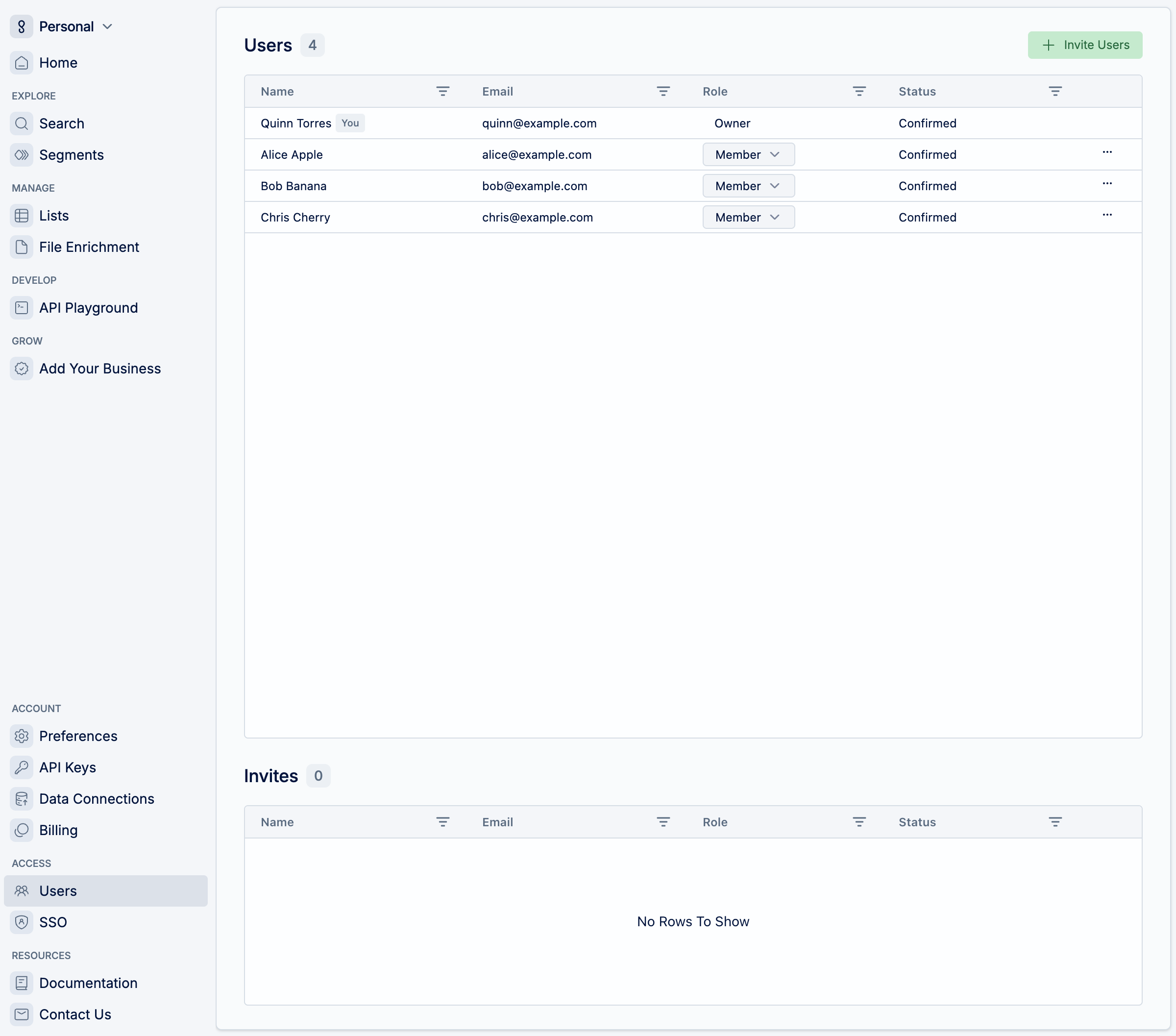Click the Segments icon in sidebar
1176x1036 pixels.
(21, 155)
